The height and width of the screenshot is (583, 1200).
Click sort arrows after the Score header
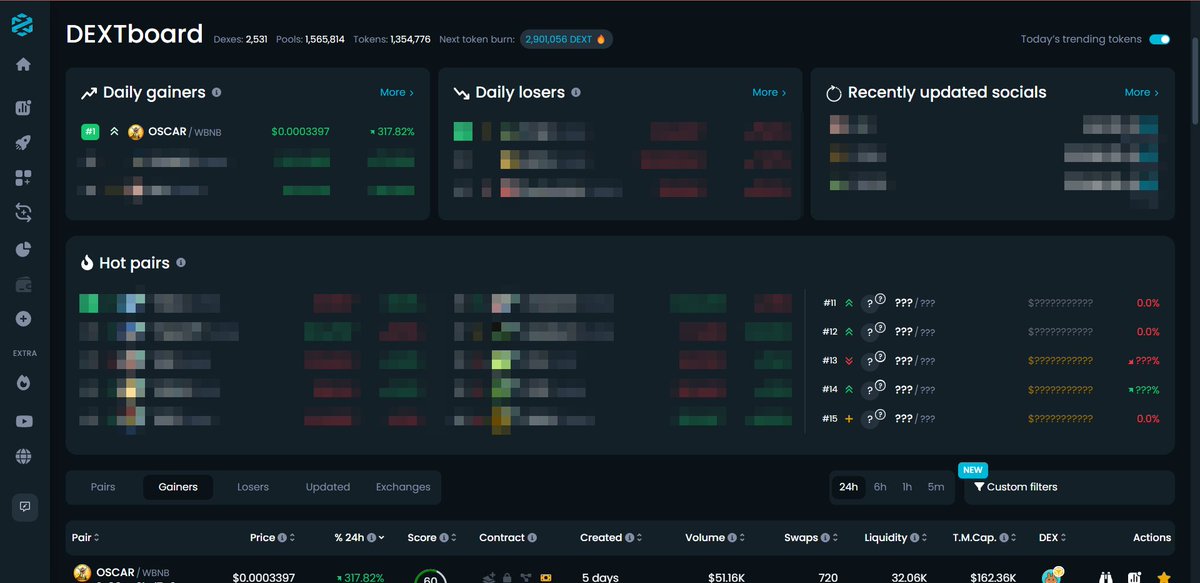tap(454, 538)
